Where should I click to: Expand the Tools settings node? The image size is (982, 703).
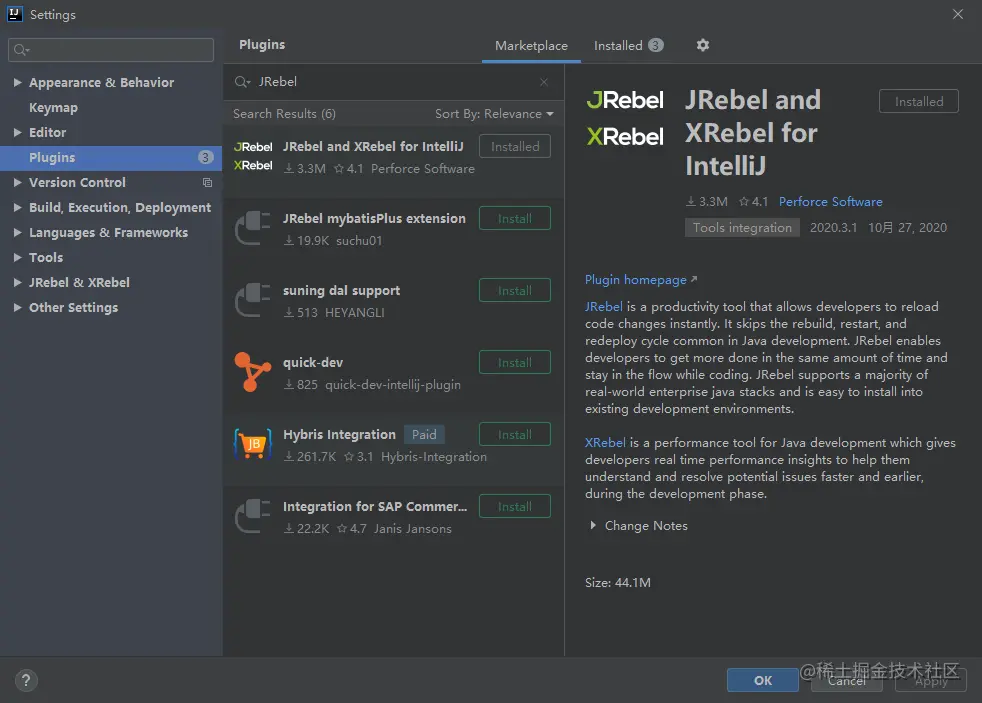tap(18, 257)
